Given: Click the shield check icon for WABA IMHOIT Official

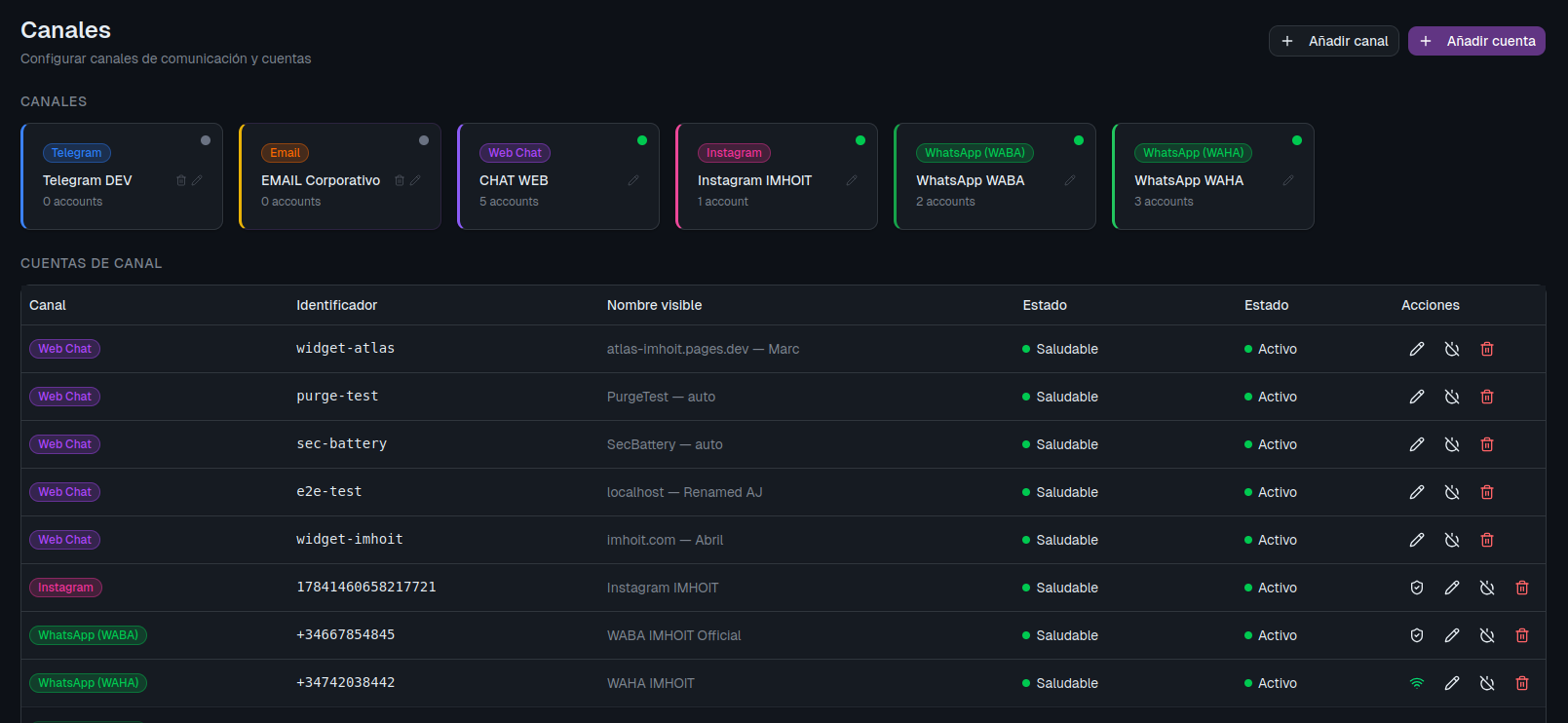Looking at the screenshot, I should [1417, 635].
